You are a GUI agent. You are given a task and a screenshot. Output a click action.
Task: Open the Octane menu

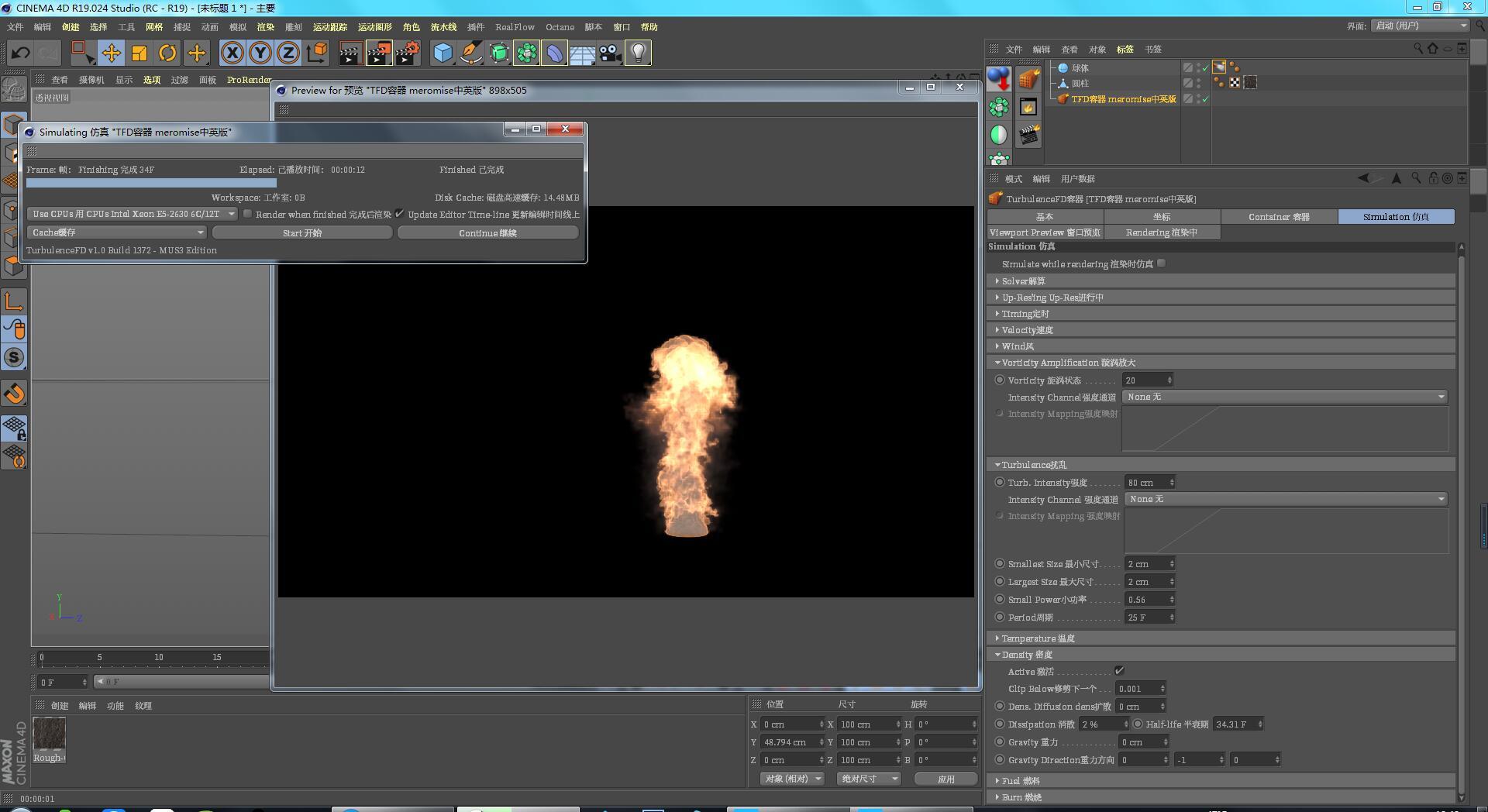click(x=560, y=27)
